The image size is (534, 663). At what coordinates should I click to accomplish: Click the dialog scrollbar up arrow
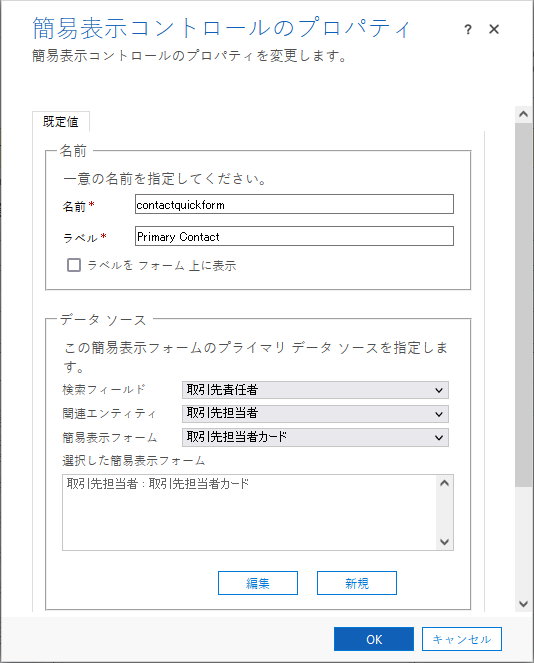523,114
